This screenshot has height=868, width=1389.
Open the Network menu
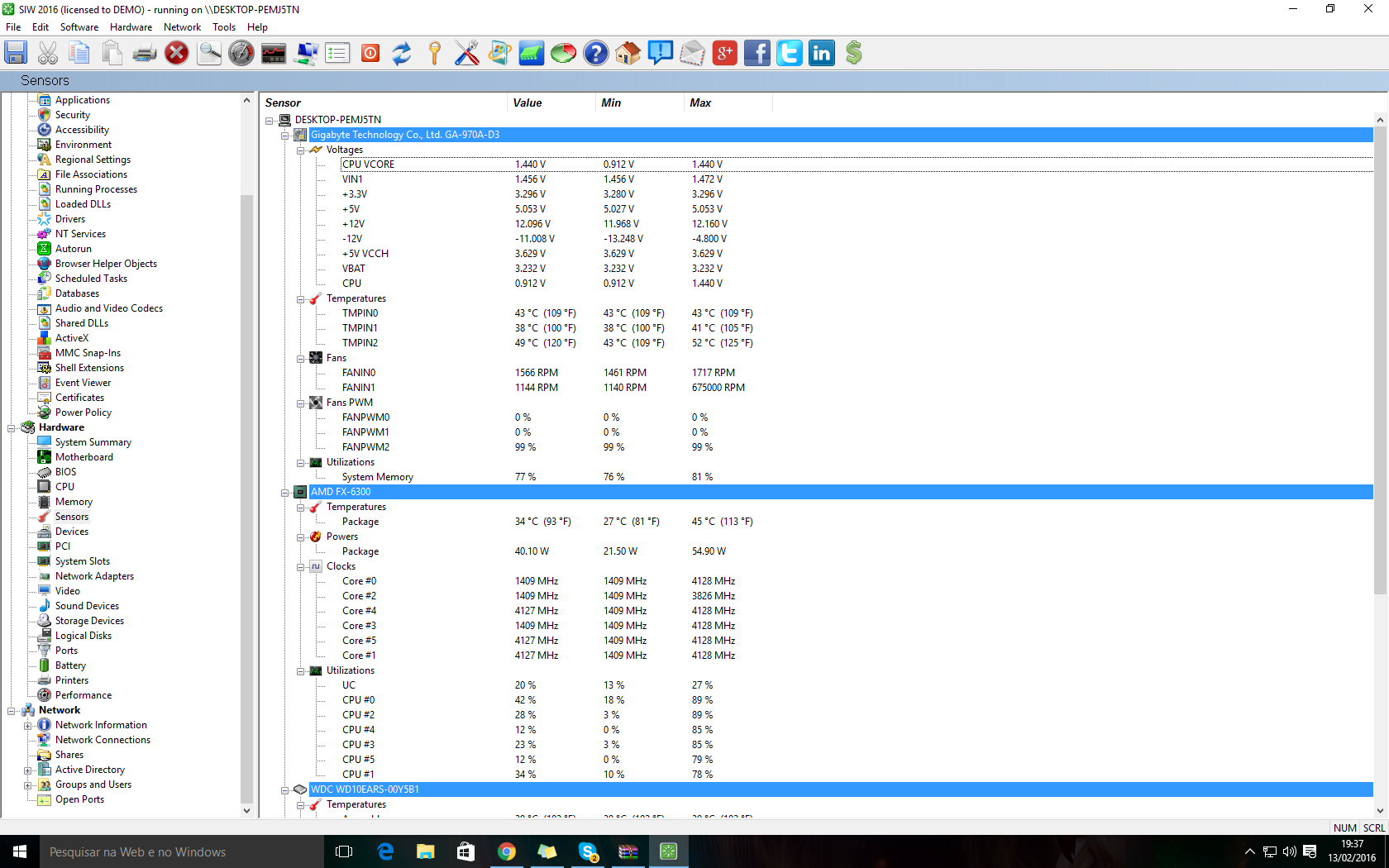click(x=182, y=27)
